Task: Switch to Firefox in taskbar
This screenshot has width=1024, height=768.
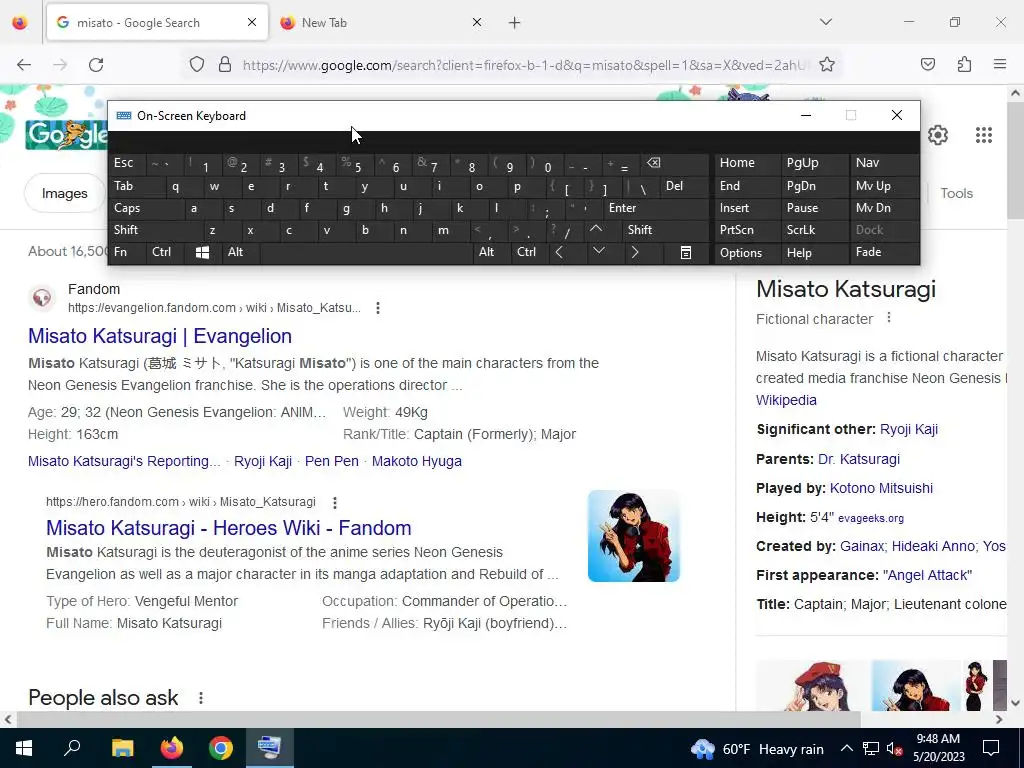Action: (172, 748)
